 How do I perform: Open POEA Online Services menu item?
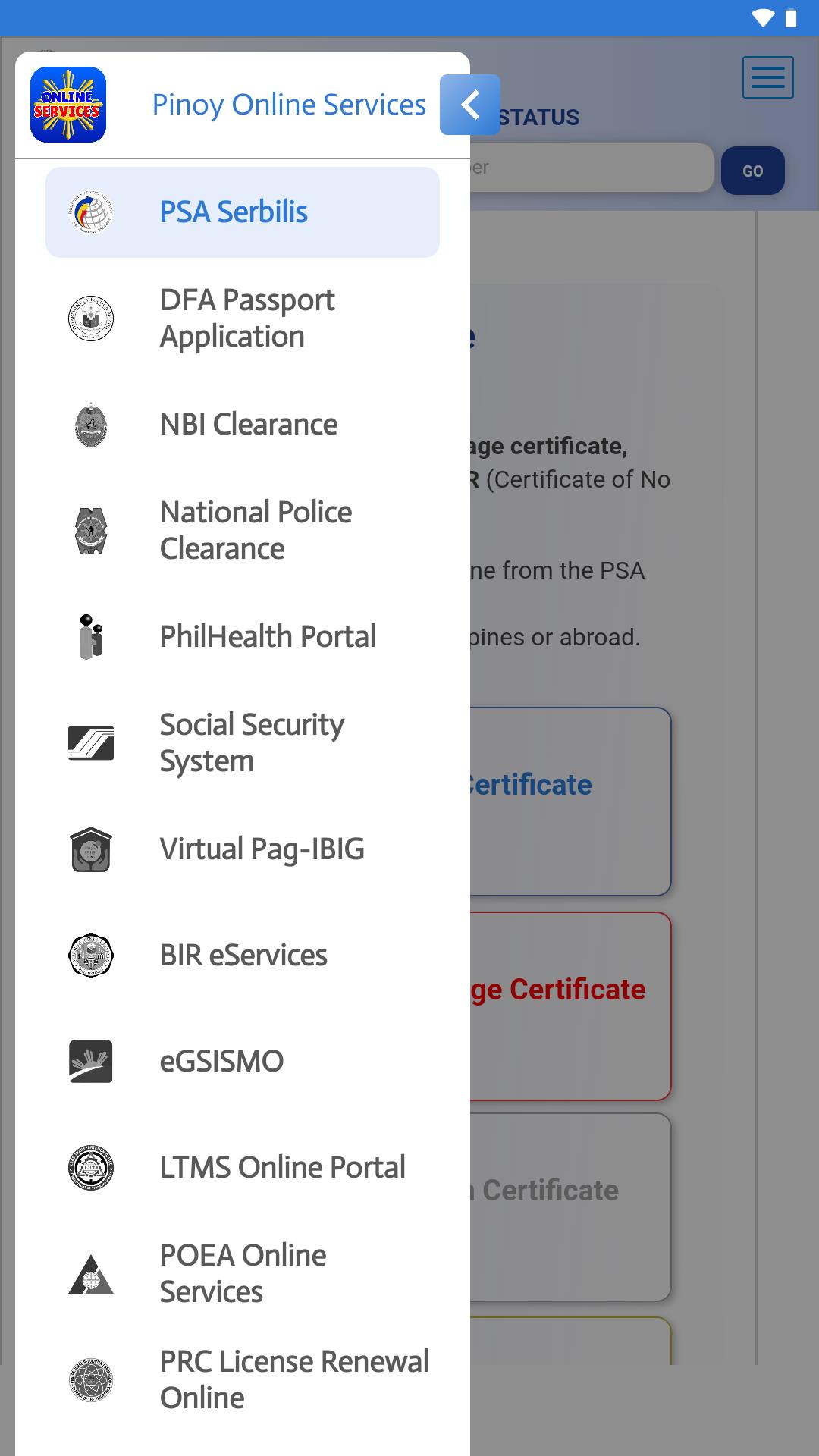243,1274
